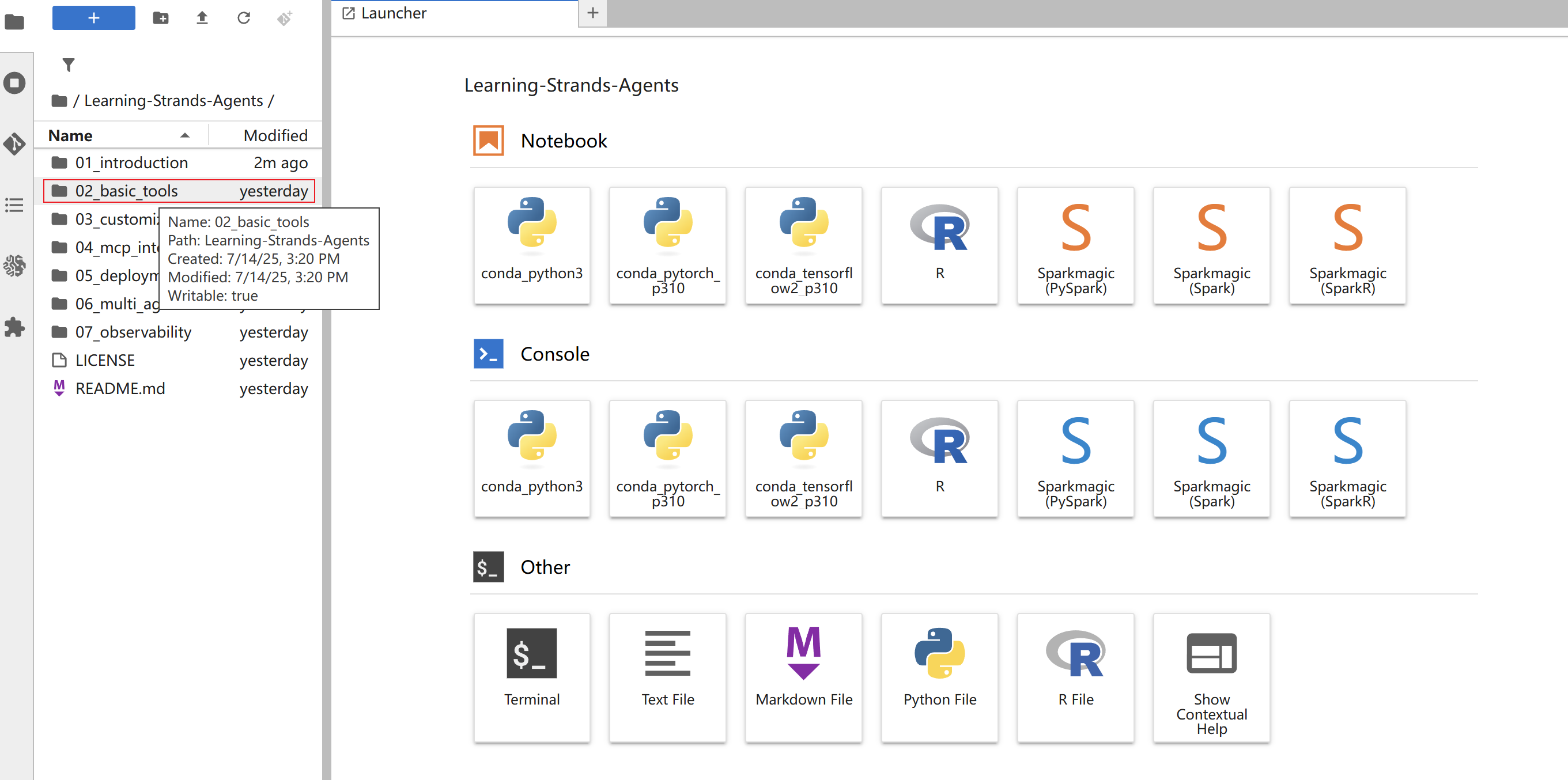The height and width of the screenshot is (780, 1568).
Task: Open Running Terminals and Kernels sidebar
Action: point(14,83)
